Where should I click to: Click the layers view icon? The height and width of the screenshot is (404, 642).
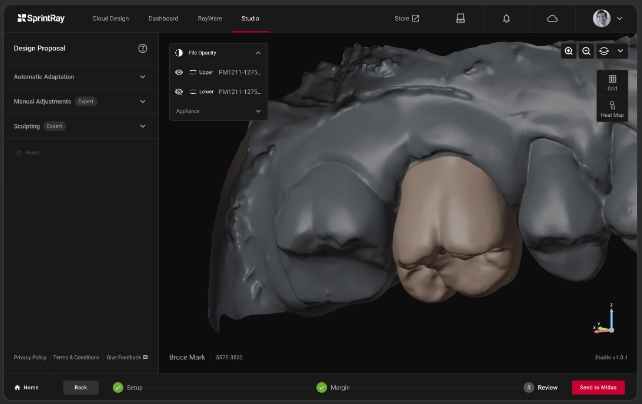point(605,51)
